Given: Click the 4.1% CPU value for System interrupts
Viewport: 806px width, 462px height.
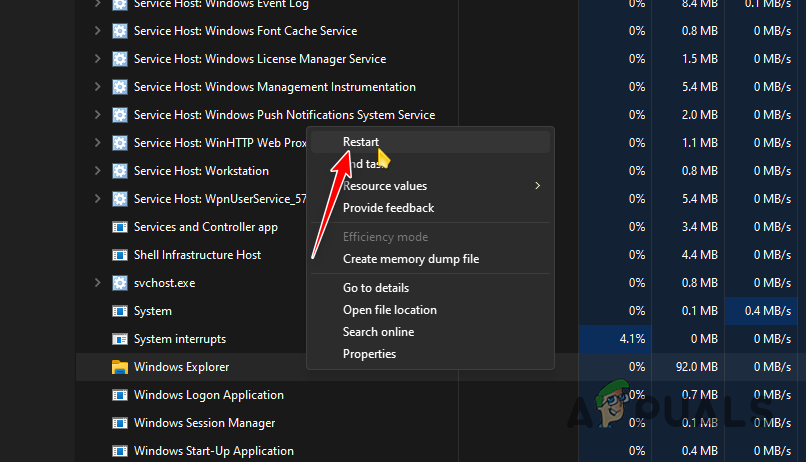Looking at the screenshot, I should point(632,339).
